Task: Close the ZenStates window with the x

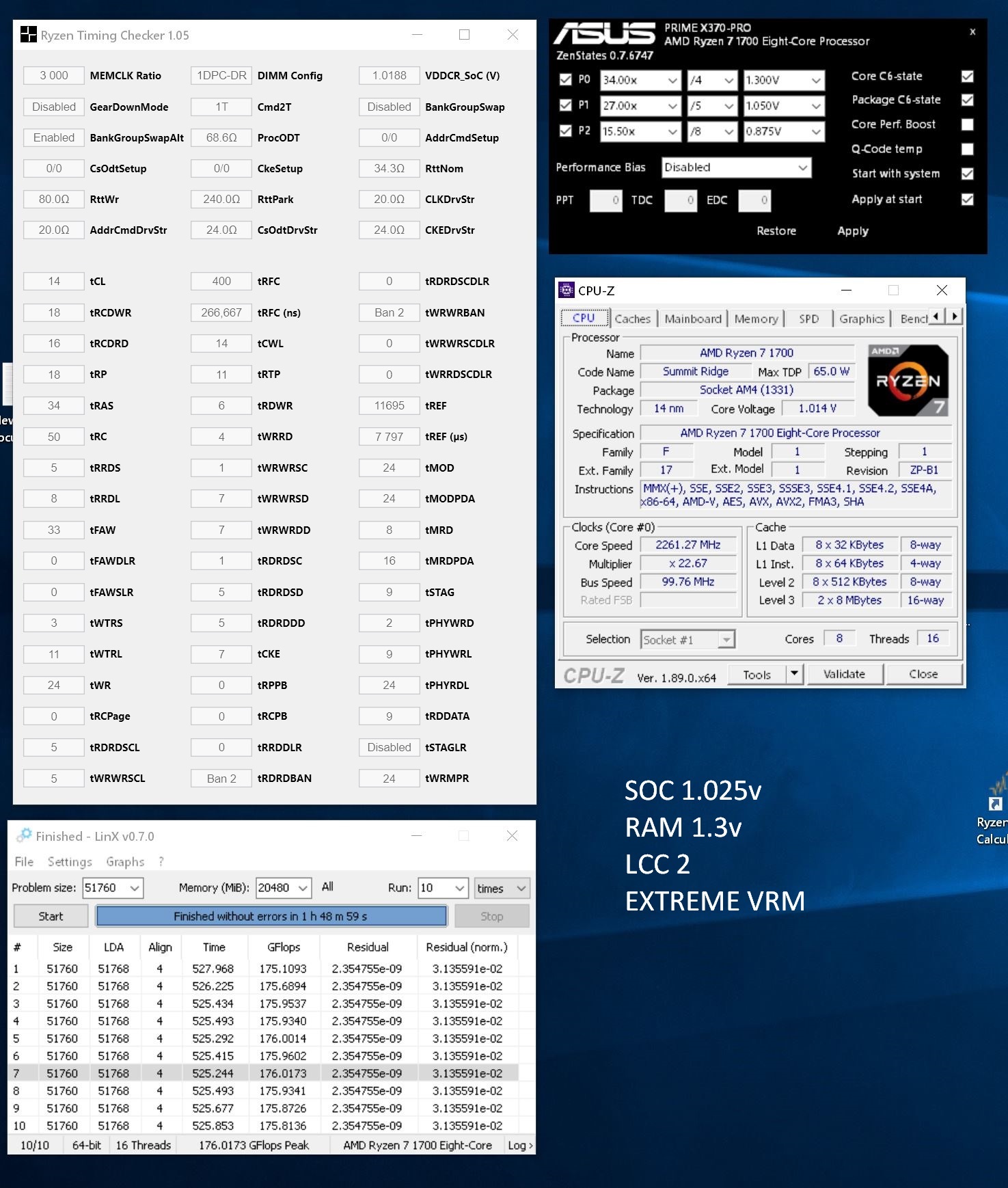Action: pyautogui.click(x=972, y=31)
